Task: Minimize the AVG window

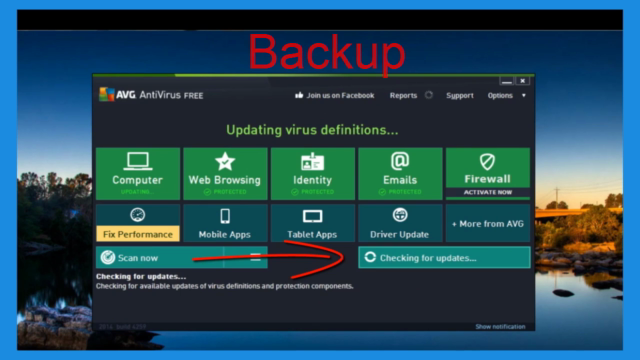Action: pos(507,81)
